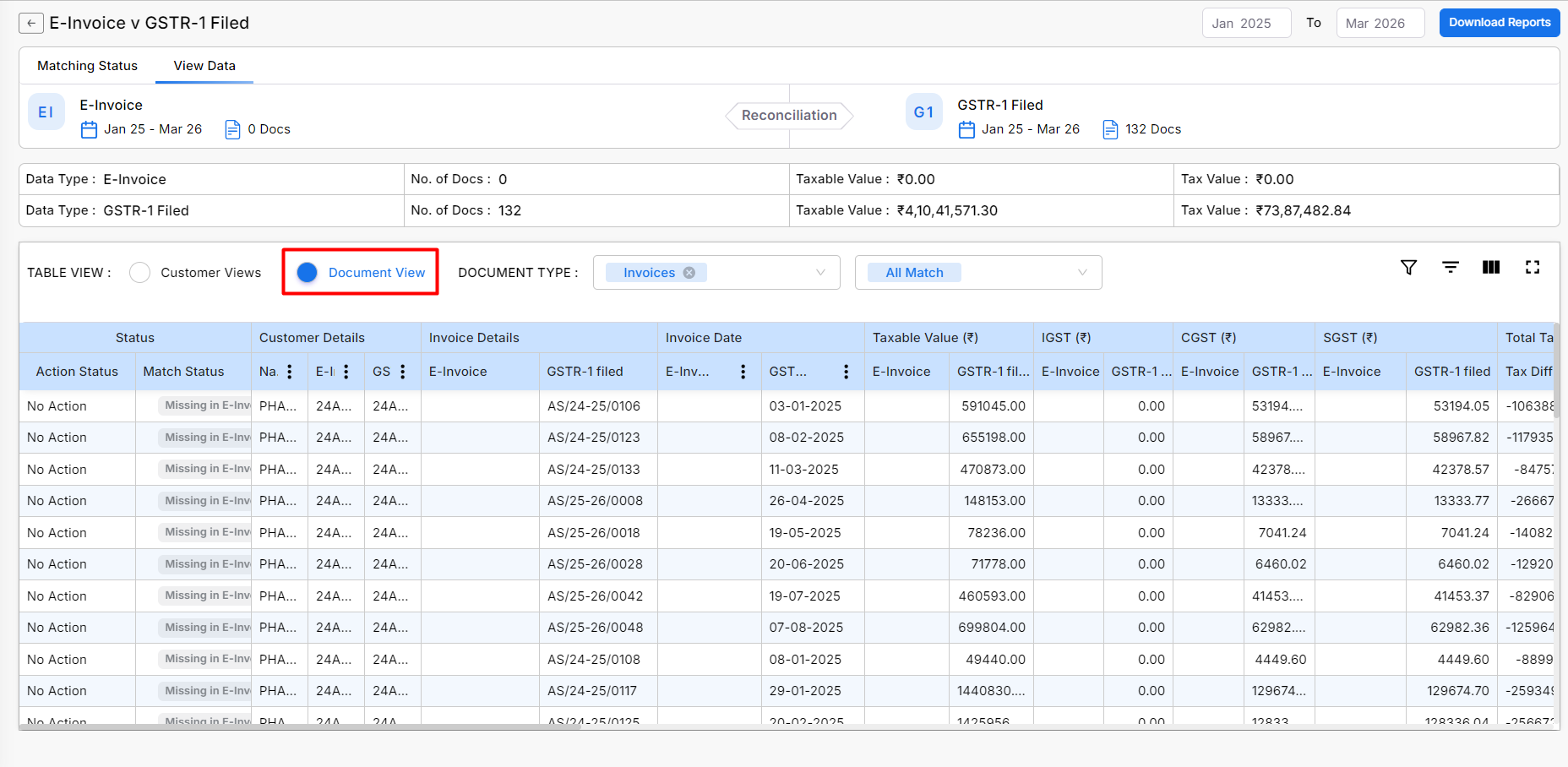Switch to the View Data tab
The height and width of the screenshot is (767, 1568).
click(204, 66)
